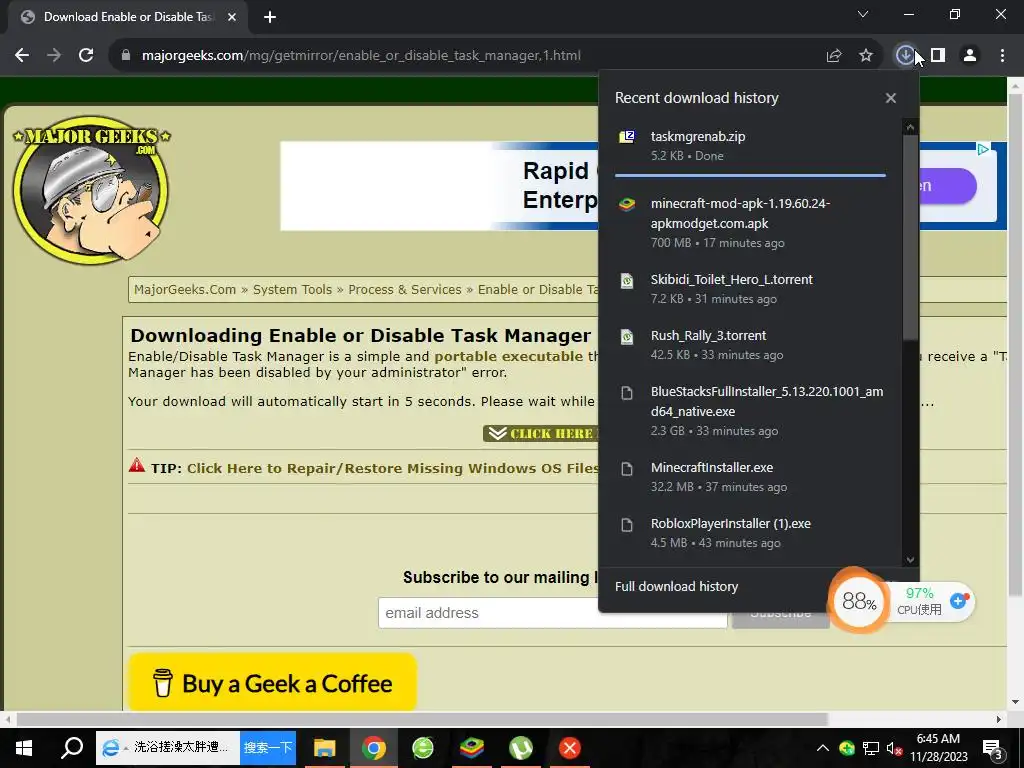
Task: Click the 88% orange memory indicator circle
Action: point(858,601)
